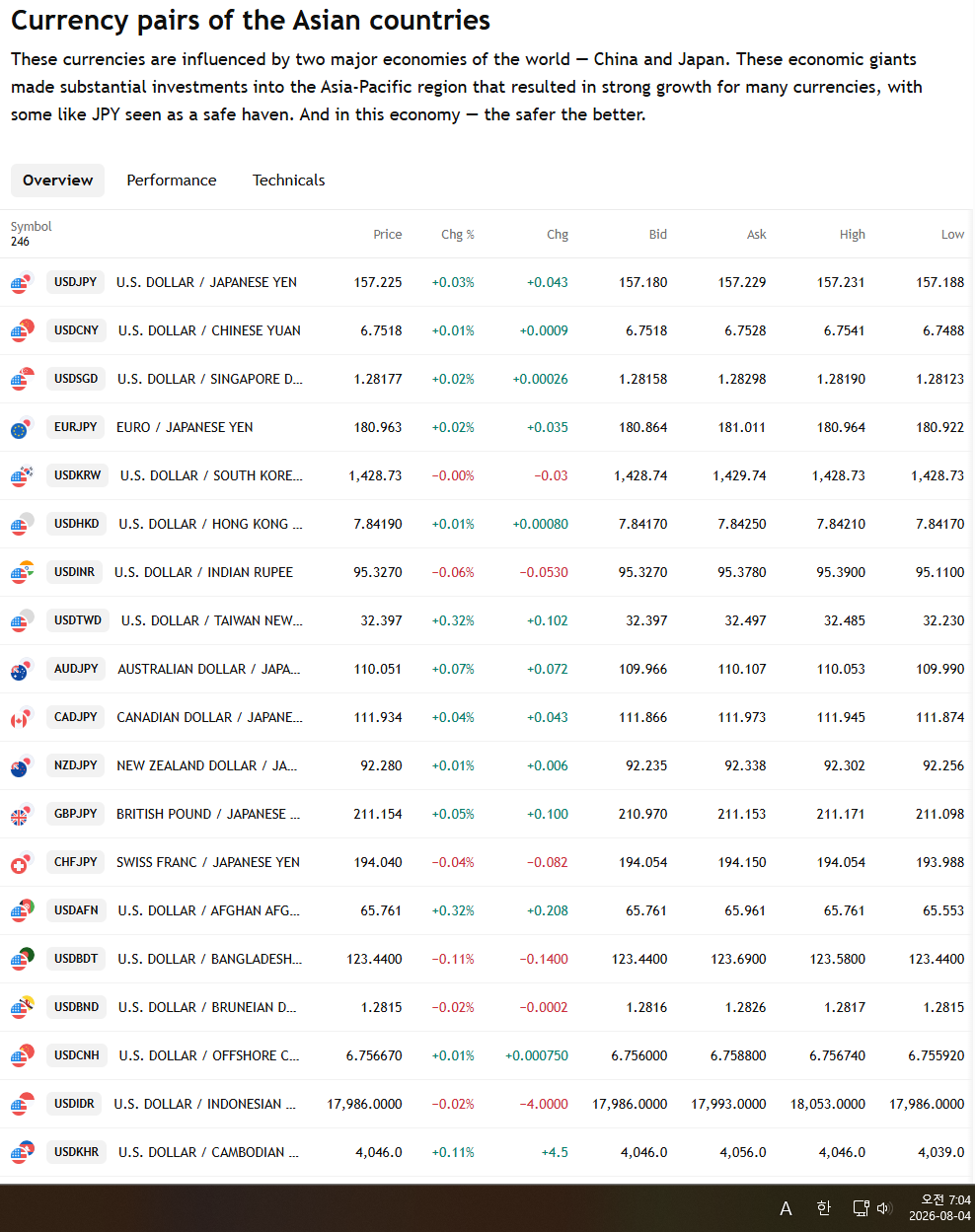Sort by the Price column header
The height and width of the screenshot is (1232, 975).
pyautogui.click(x=388, y=235)
